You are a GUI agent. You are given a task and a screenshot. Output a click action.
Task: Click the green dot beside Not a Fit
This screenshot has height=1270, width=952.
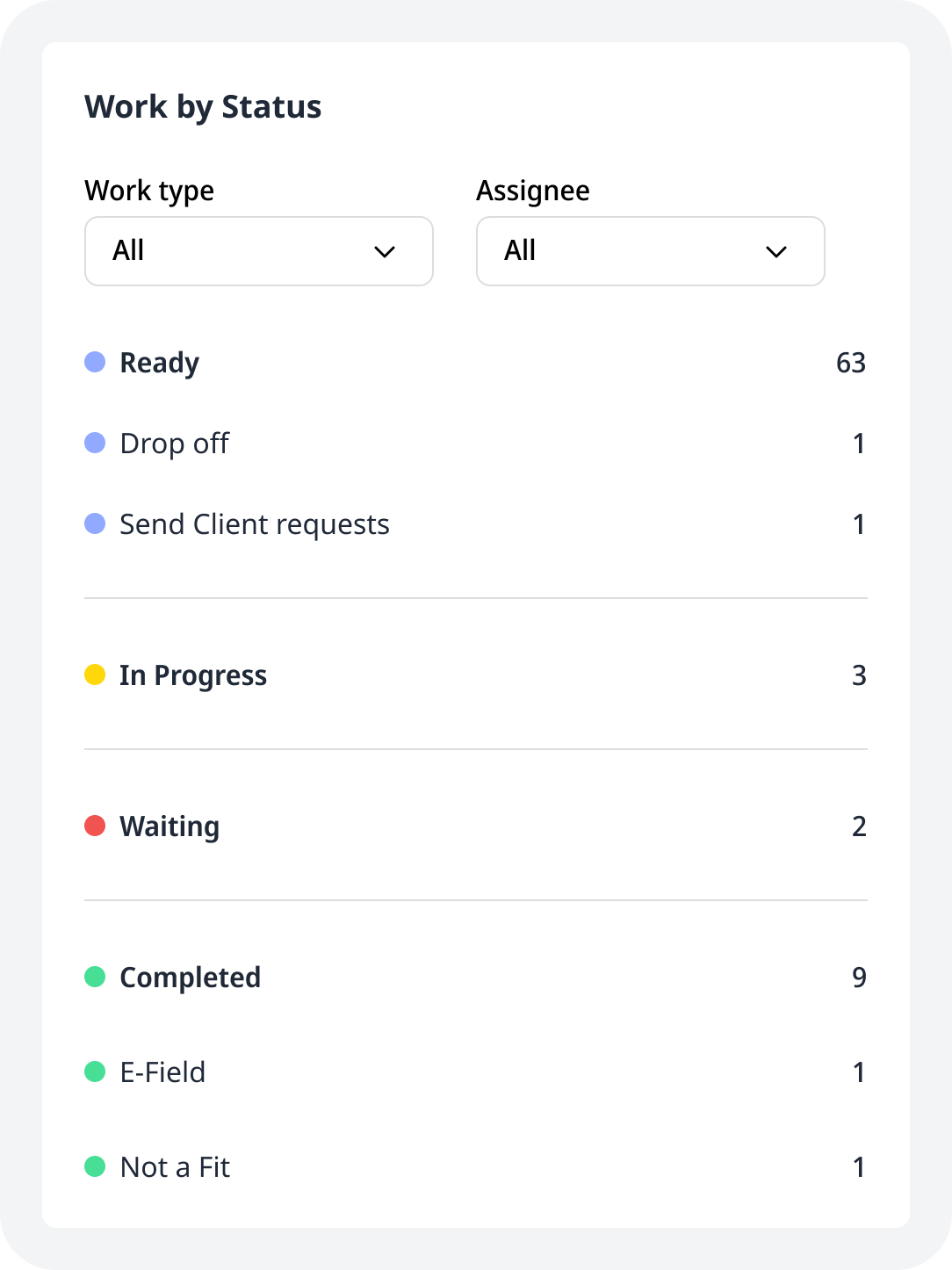95,1166
